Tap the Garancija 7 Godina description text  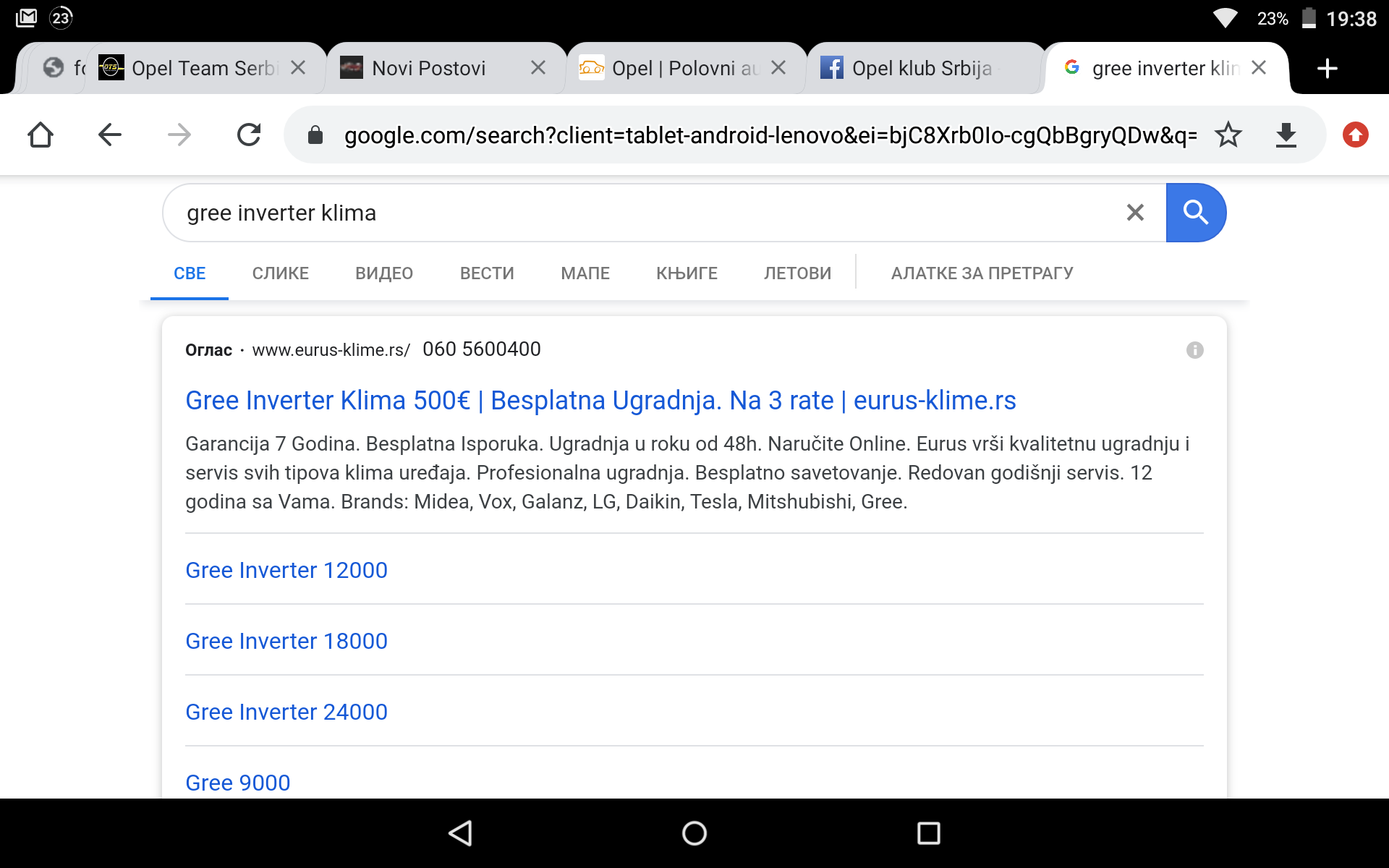687,472
